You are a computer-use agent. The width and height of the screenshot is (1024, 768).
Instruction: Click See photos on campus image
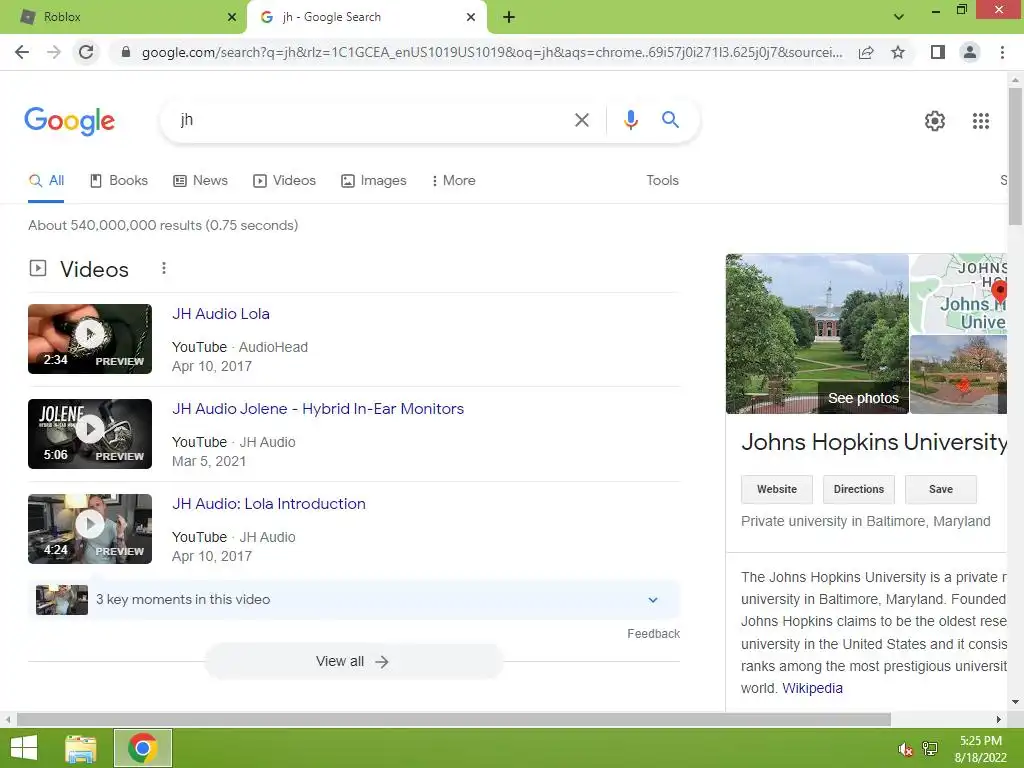[863, 398]
